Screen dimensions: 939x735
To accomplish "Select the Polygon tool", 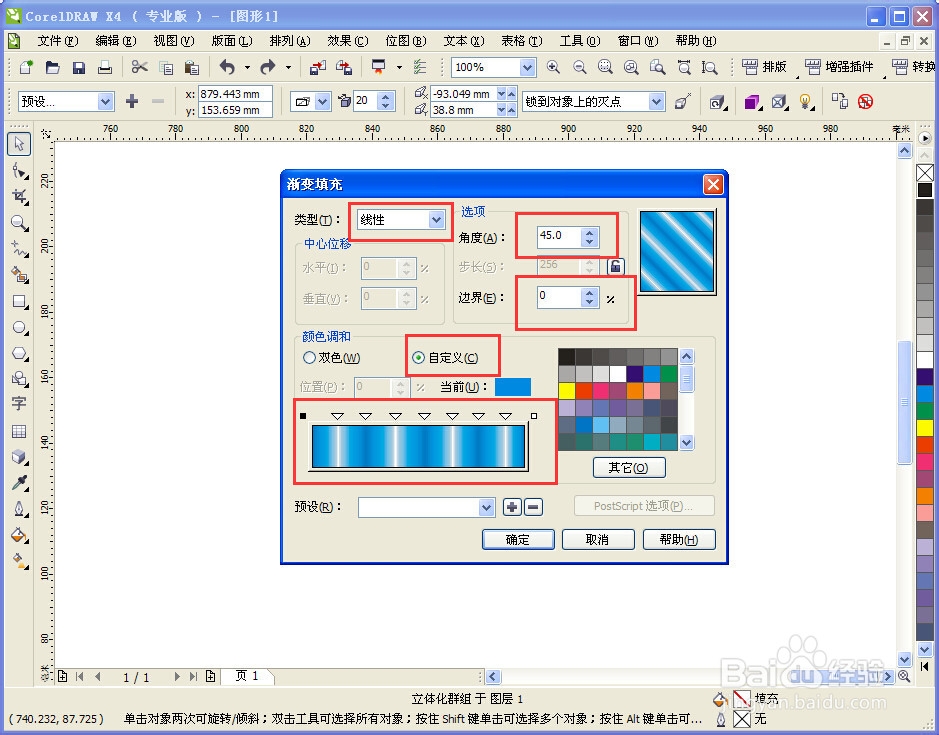I will [x=19, y=353].
